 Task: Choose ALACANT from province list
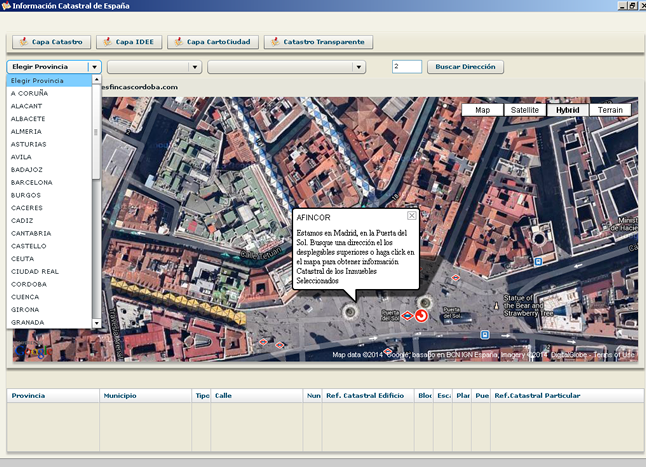(x=49, y=106)
